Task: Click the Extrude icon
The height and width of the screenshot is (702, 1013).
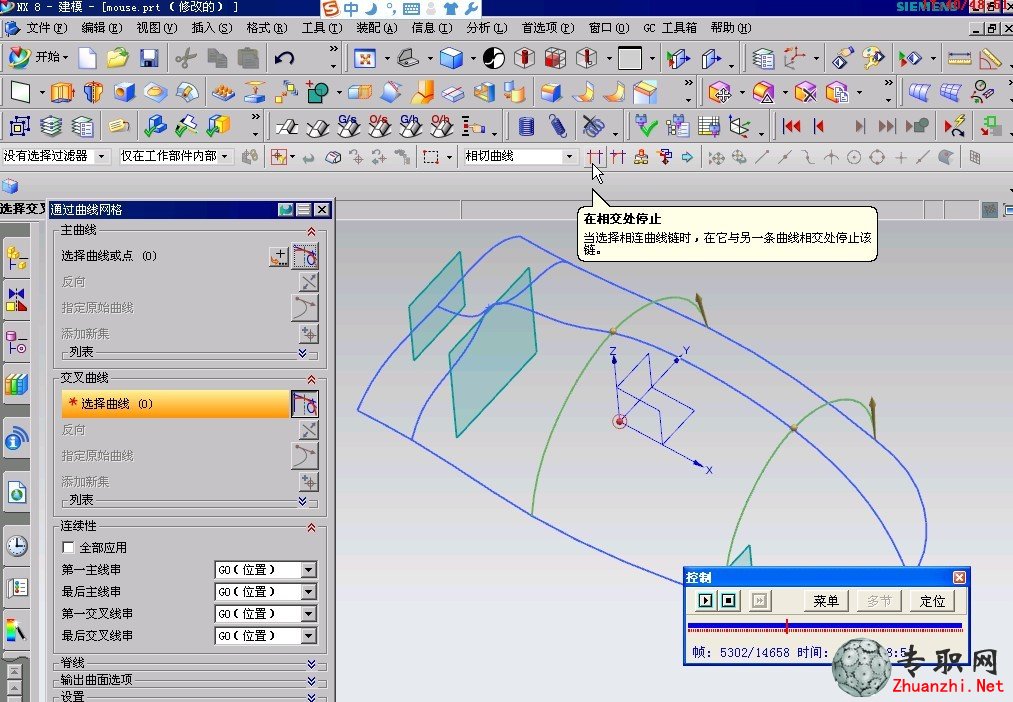Action: tap(62, 92)
